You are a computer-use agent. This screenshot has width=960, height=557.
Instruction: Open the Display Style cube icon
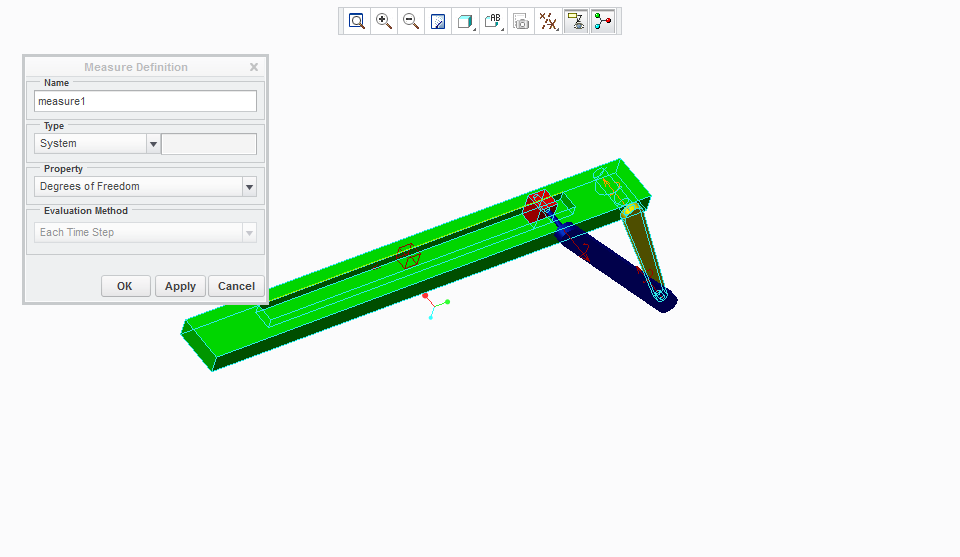tap(465, 21)
